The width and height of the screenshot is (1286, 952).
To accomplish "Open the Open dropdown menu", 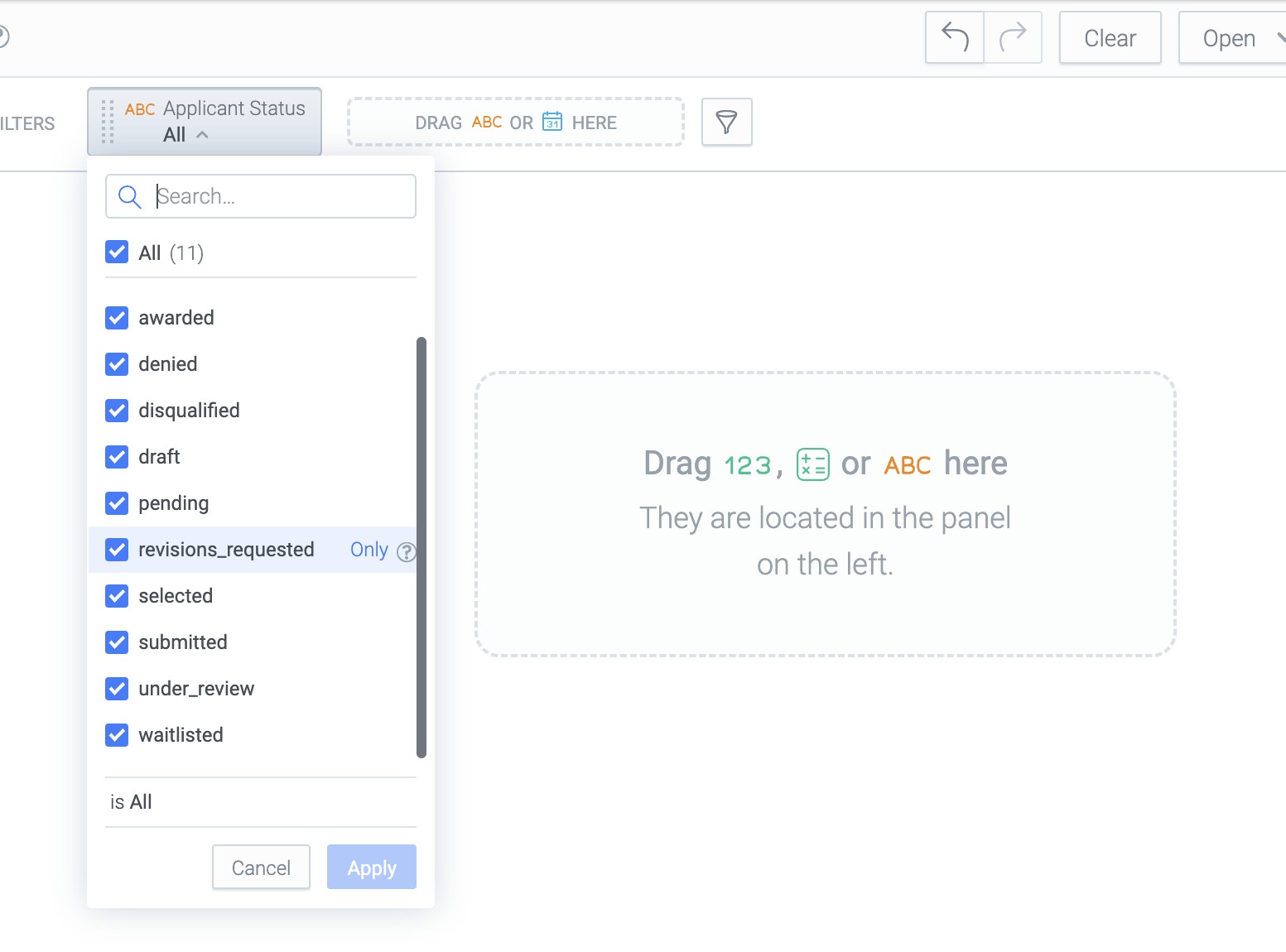I will tap(1232, 38).
